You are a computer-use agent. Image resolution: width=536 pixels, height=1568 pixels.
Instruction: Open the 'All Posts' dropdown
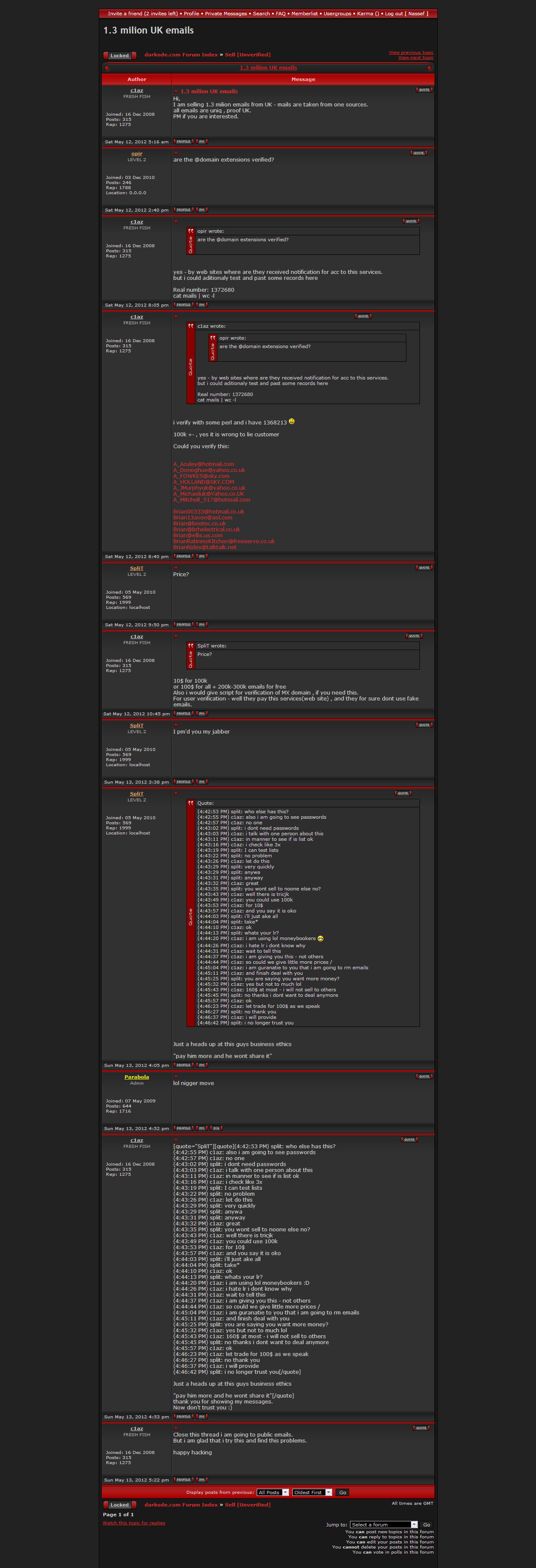[272, 1492]
